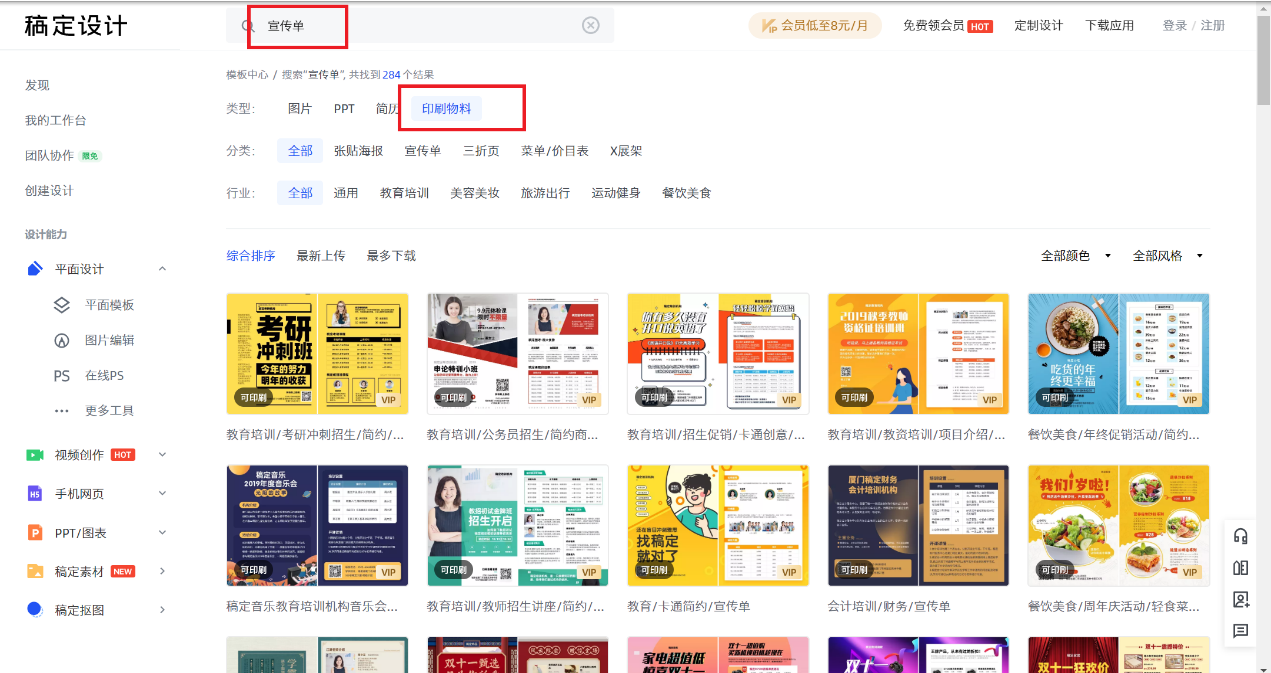The width and height of the screenshot is (1271, 673).
Task: Click the 注册 link
Action: (x=1212, y=25)
